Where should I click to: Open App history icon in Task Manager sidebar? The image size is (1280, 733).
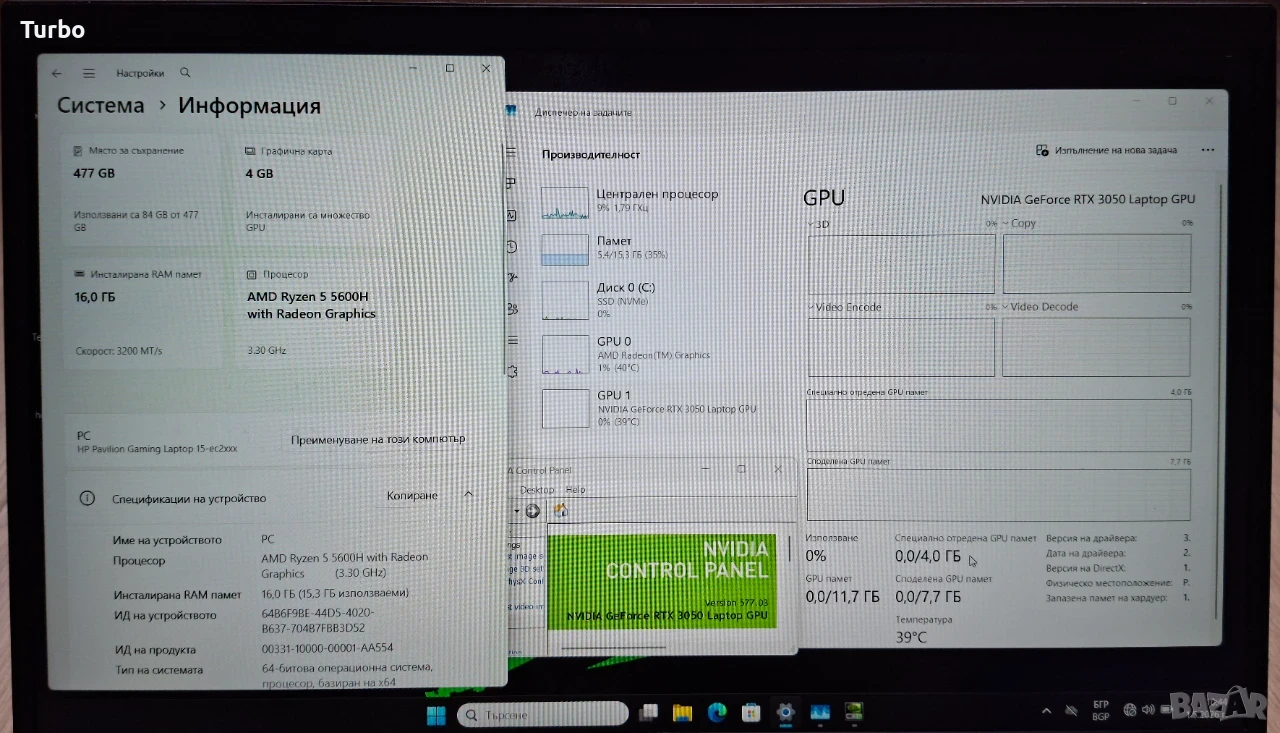pos(512,246)
